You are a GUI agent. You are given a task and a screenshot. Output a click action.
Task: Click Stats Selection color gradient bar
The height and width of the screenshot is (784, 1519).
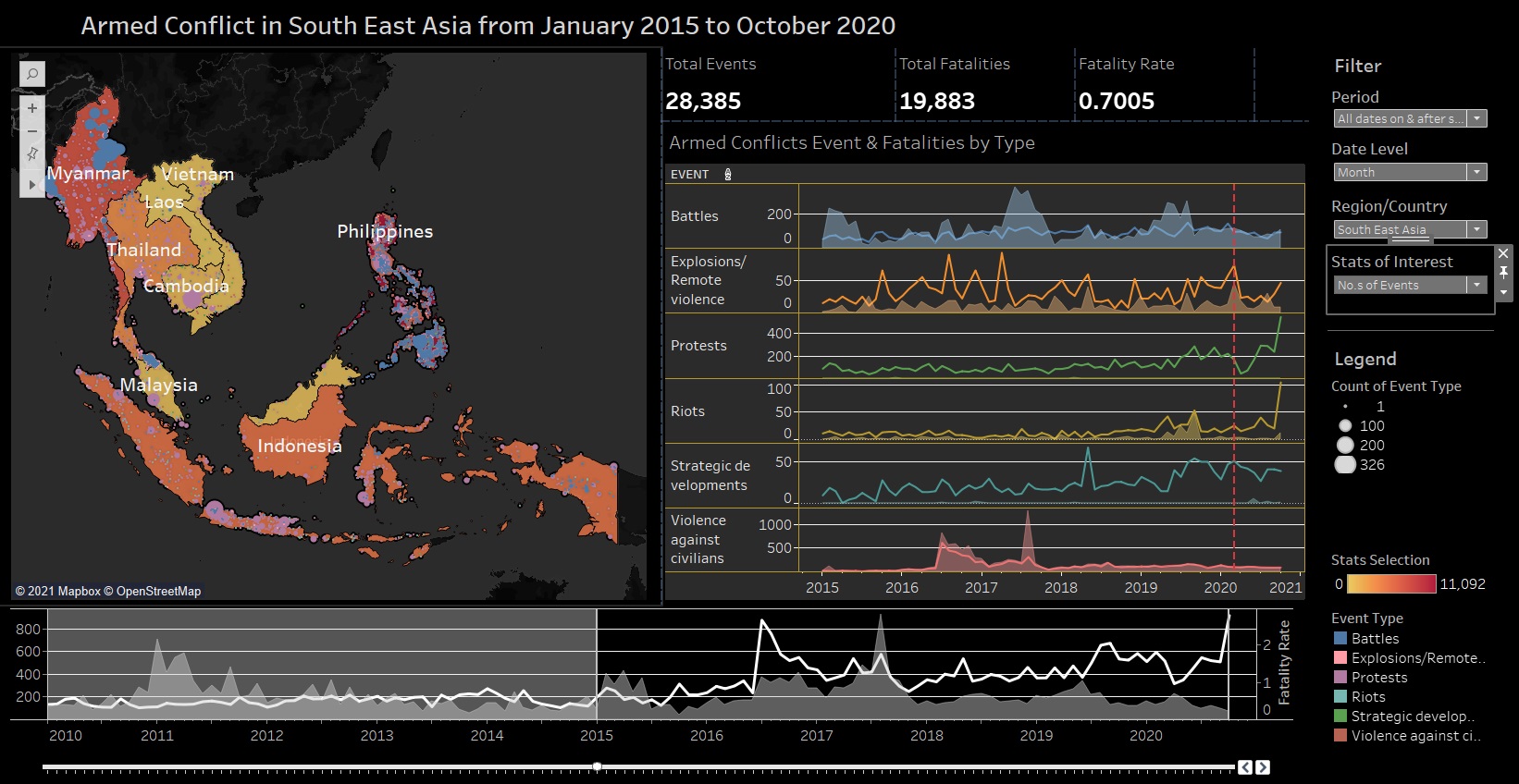[x=1391, y=583]
